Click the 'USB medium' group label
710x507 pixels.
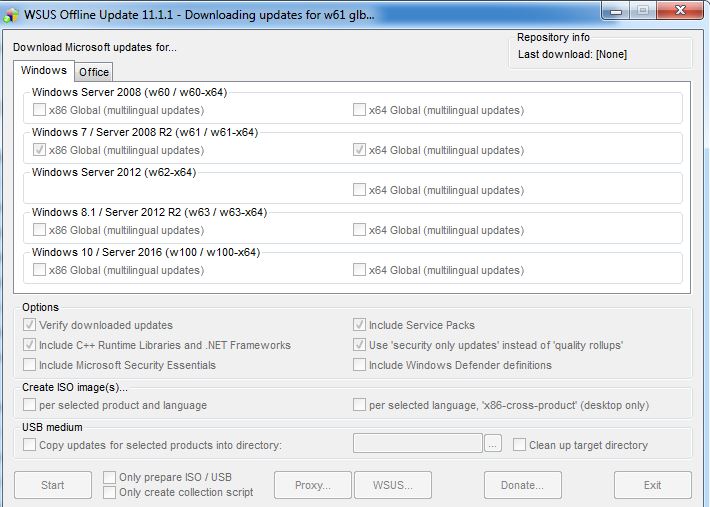(52, 427)
